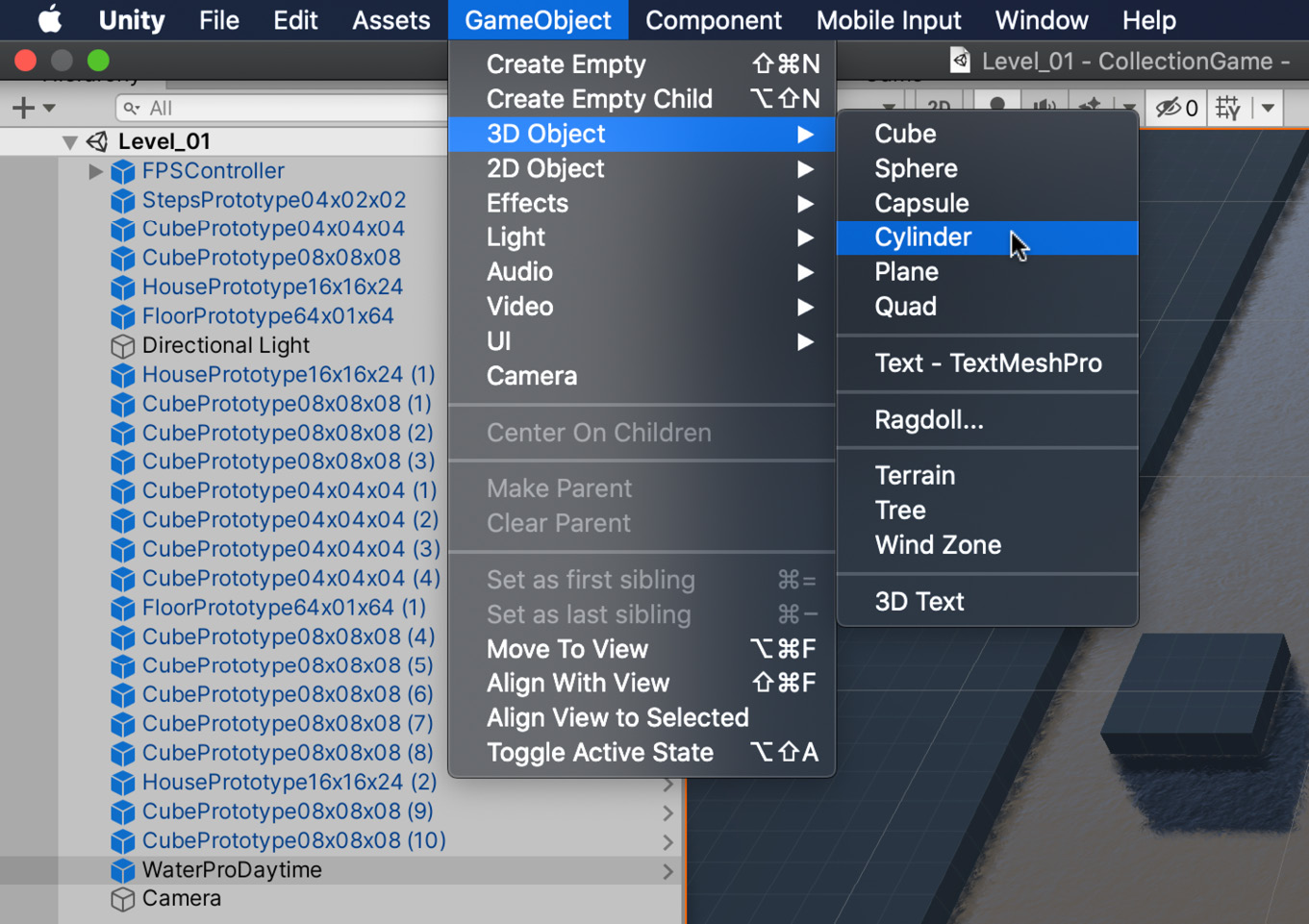Image resolution: width=1309 pixels, height=924 pixels.
Task: Open the grid options dropdown arrow
Action: 1269,109
